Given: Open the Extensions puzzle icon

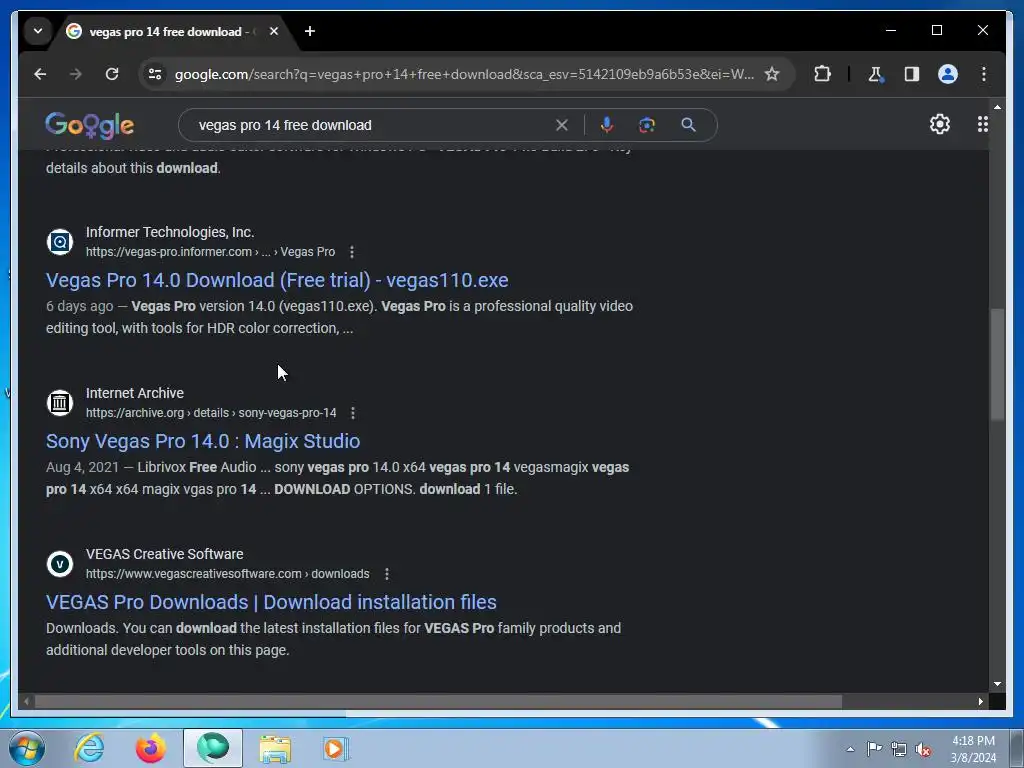Looking at the screenshot, I should (x=822, y=74).
